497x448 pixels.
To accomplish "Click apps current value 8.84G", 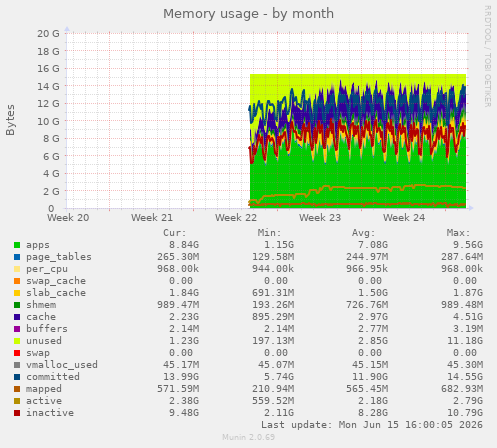I will 184,245.
